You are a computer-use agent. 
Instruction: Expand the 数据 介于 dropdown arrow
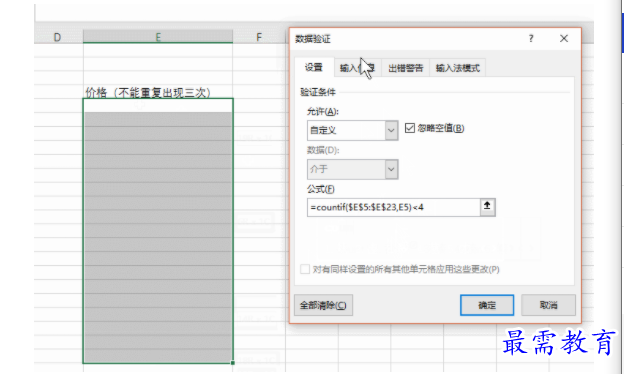point(391,169)
